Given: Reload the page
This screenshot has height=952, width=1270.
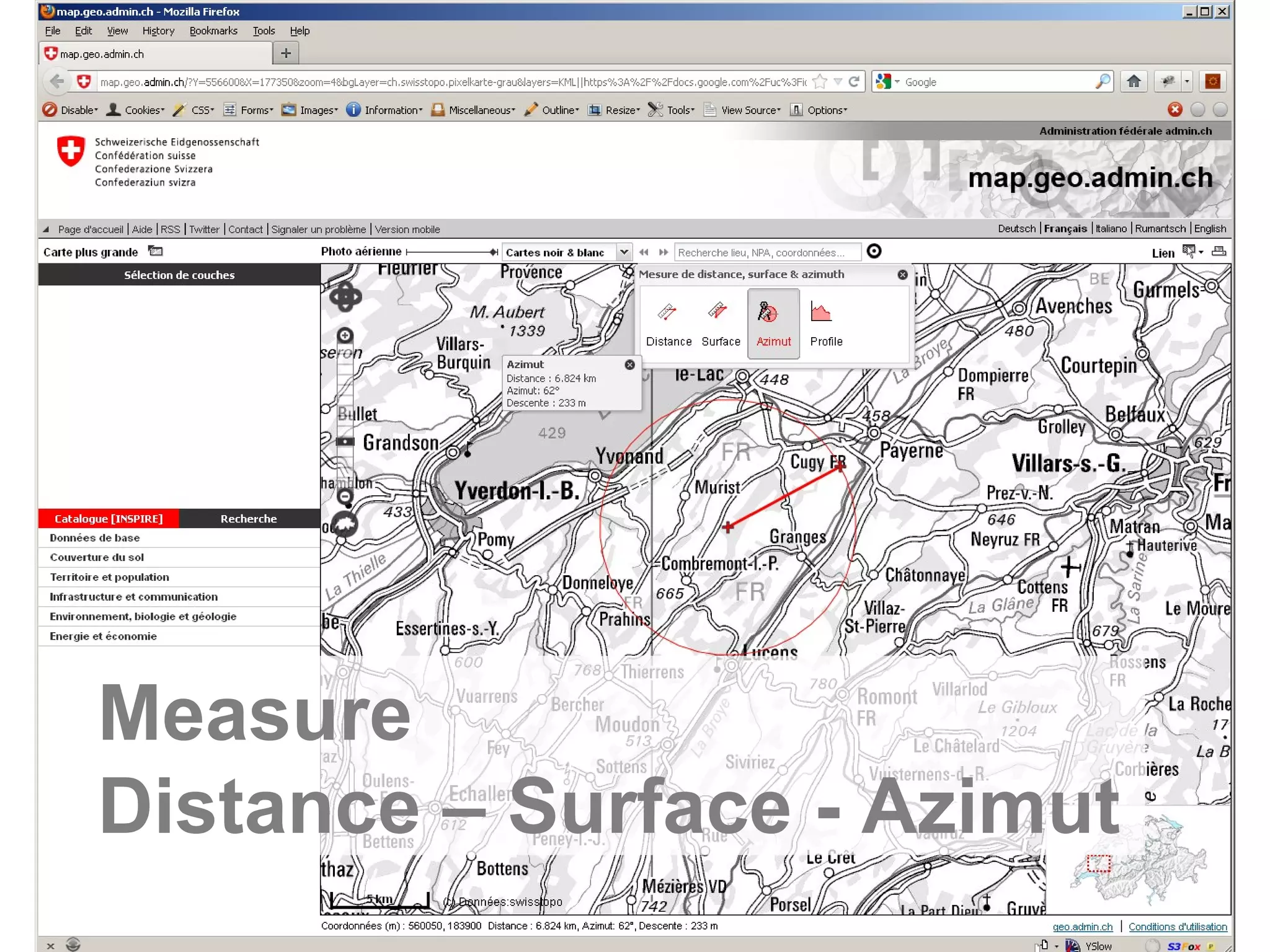Looking at the screenshot, I should coord(854,81).
